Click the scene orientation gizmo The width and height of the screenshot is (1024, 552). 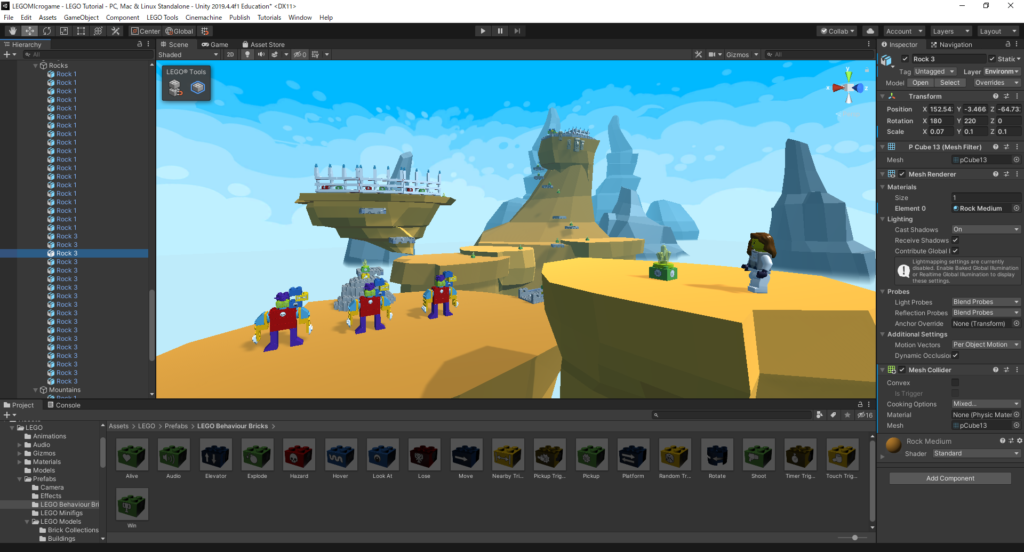848,87
